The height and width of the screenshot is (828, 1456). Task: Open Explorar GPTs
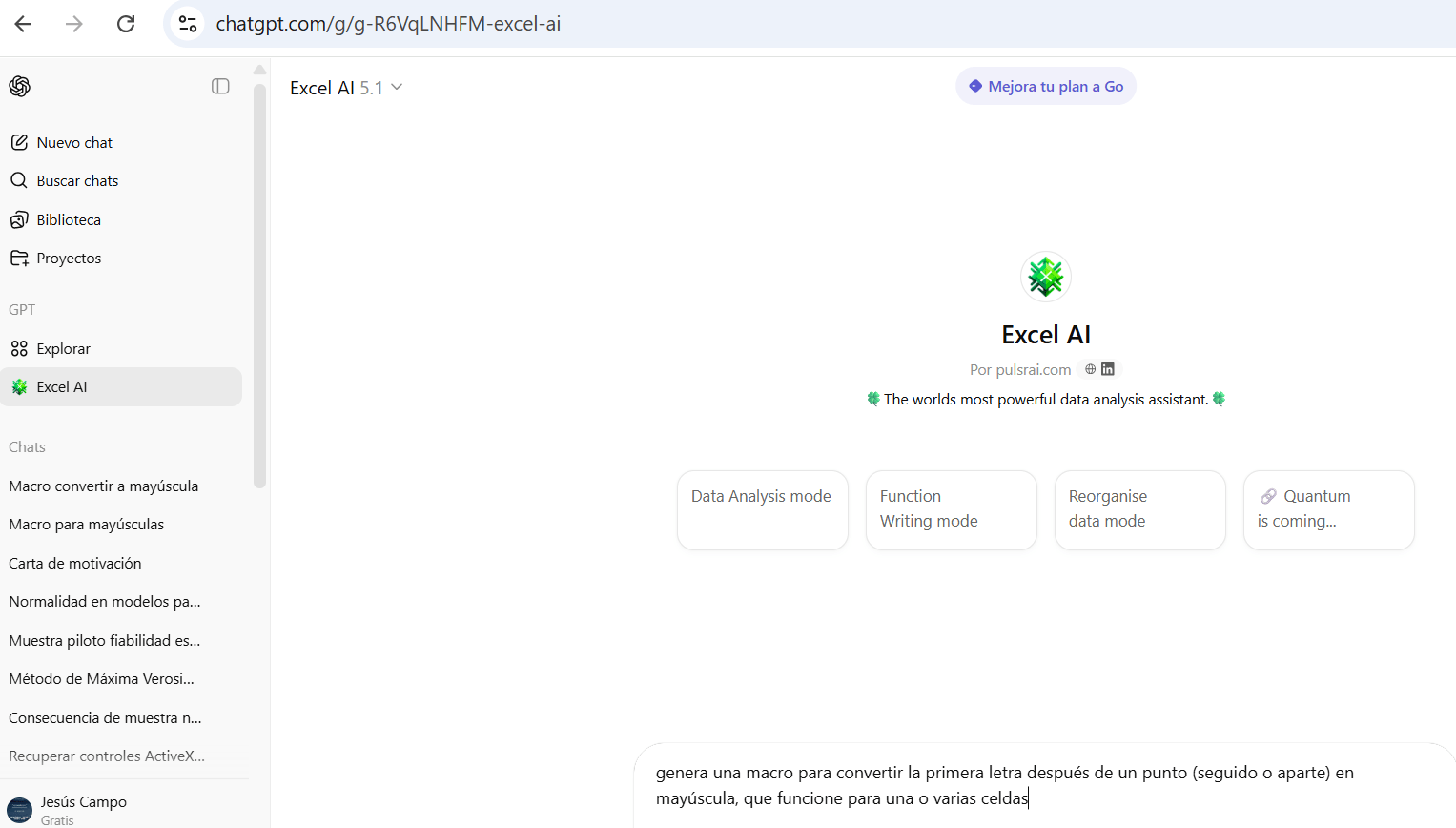click(x=63, y=349)
